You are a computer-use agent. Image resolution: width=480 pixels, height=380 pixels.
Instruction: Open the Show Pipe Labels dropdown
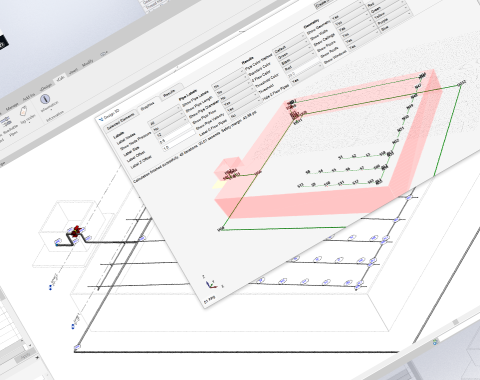[229, 80]
